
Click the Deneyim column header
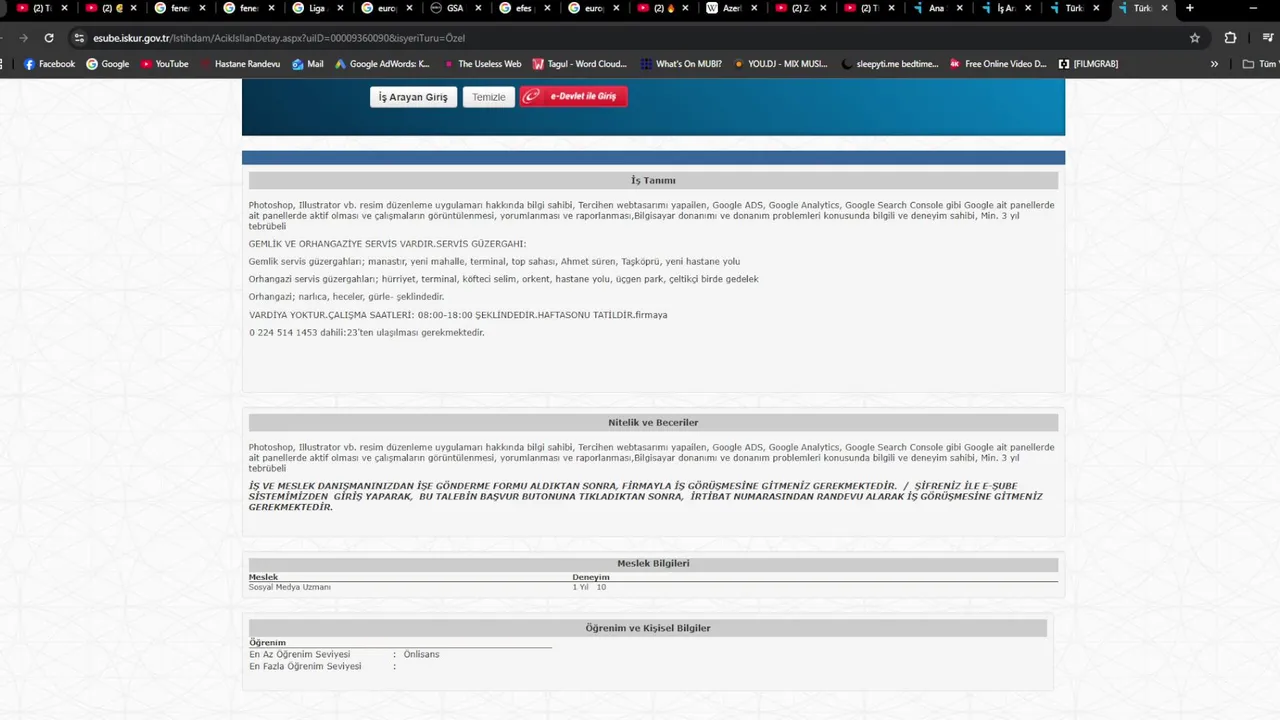(x=591, y=577)
